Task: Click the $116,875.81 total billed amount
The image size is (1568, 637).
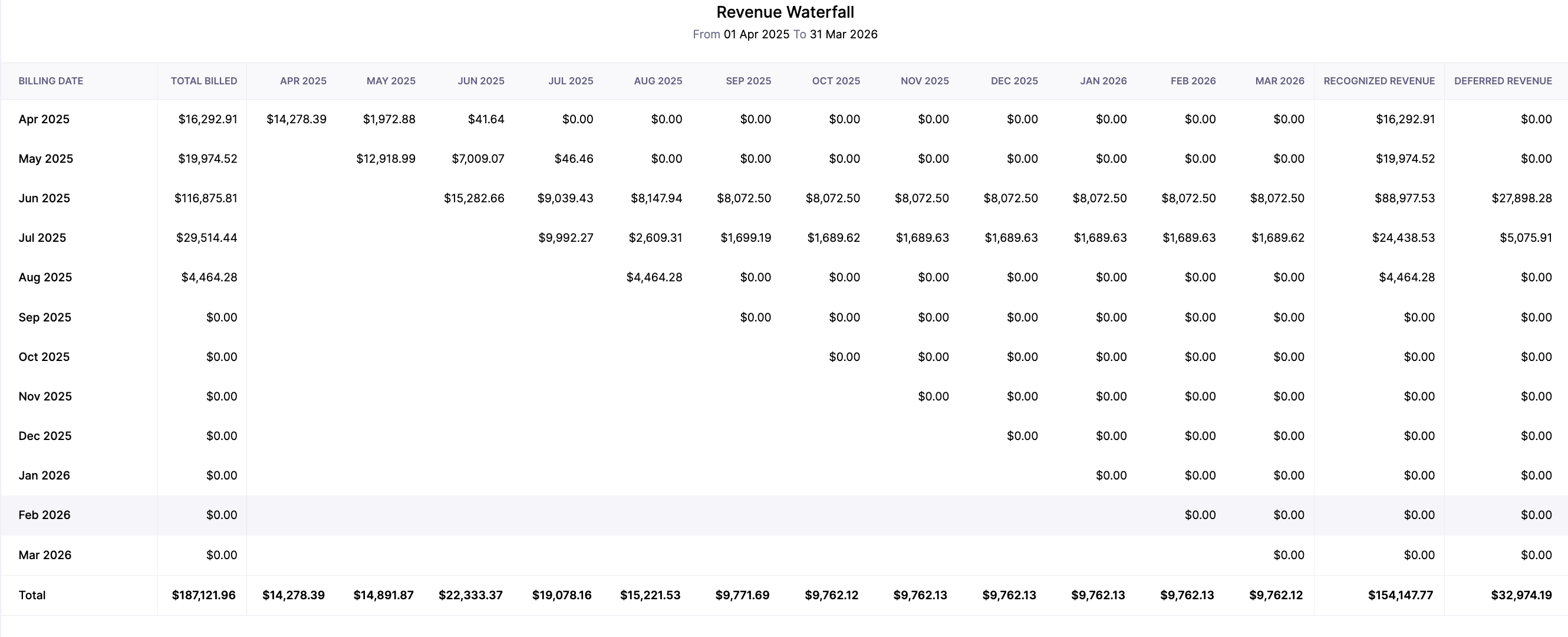Action: 206,199
